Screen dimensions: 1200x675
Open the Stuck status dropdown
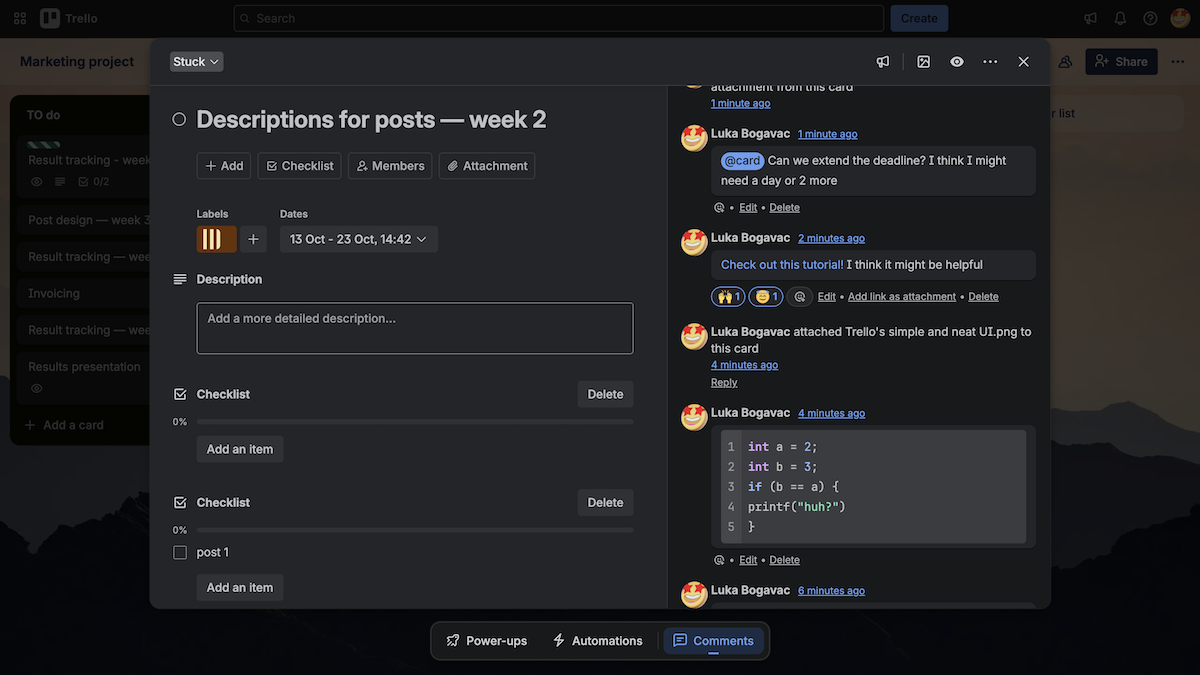tap(195, 61)
